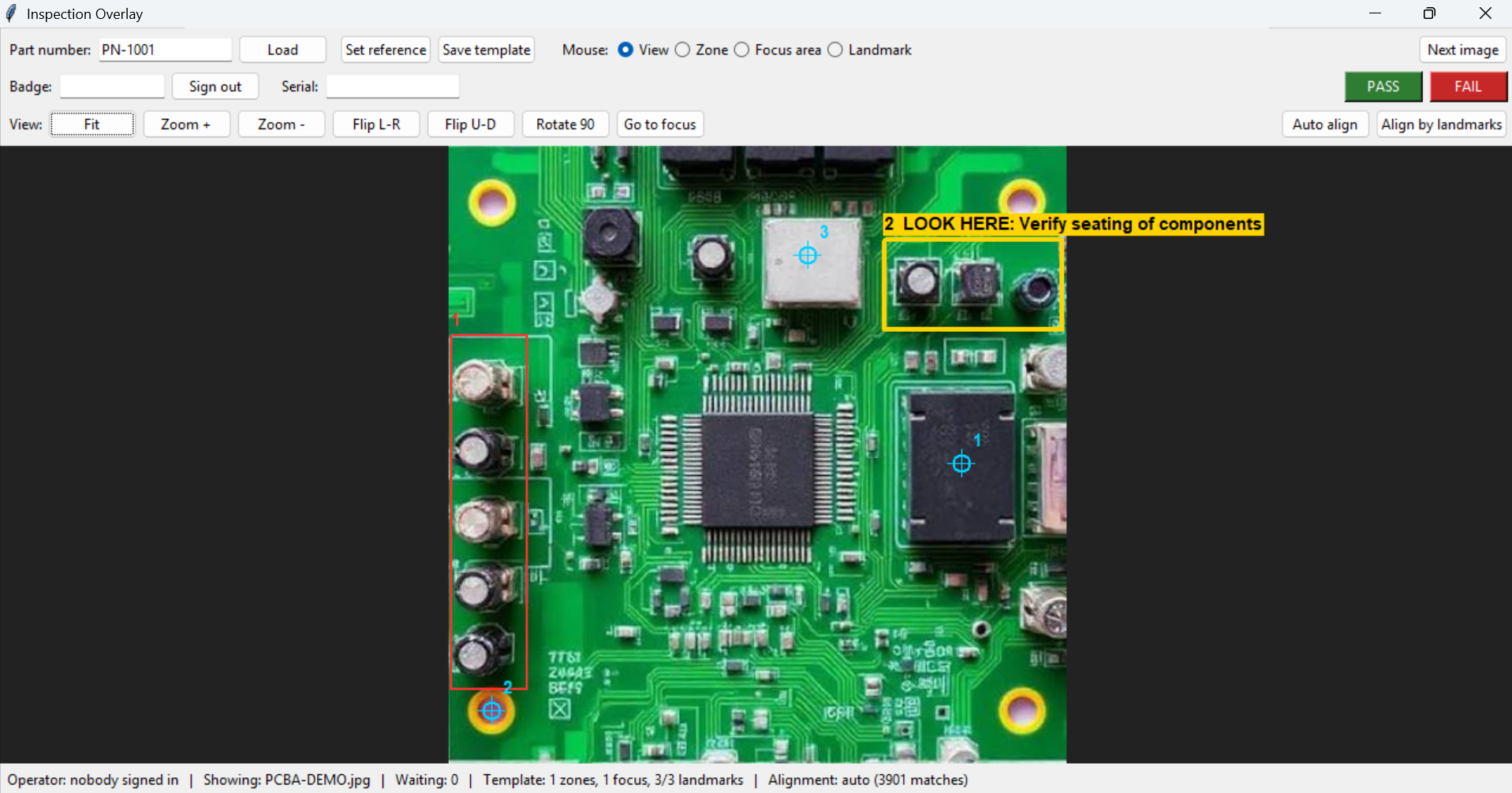Viewport: 1512px width, 793px height.
Task: Rotate the image 90 degrees
Action: (x=566, y=125)
